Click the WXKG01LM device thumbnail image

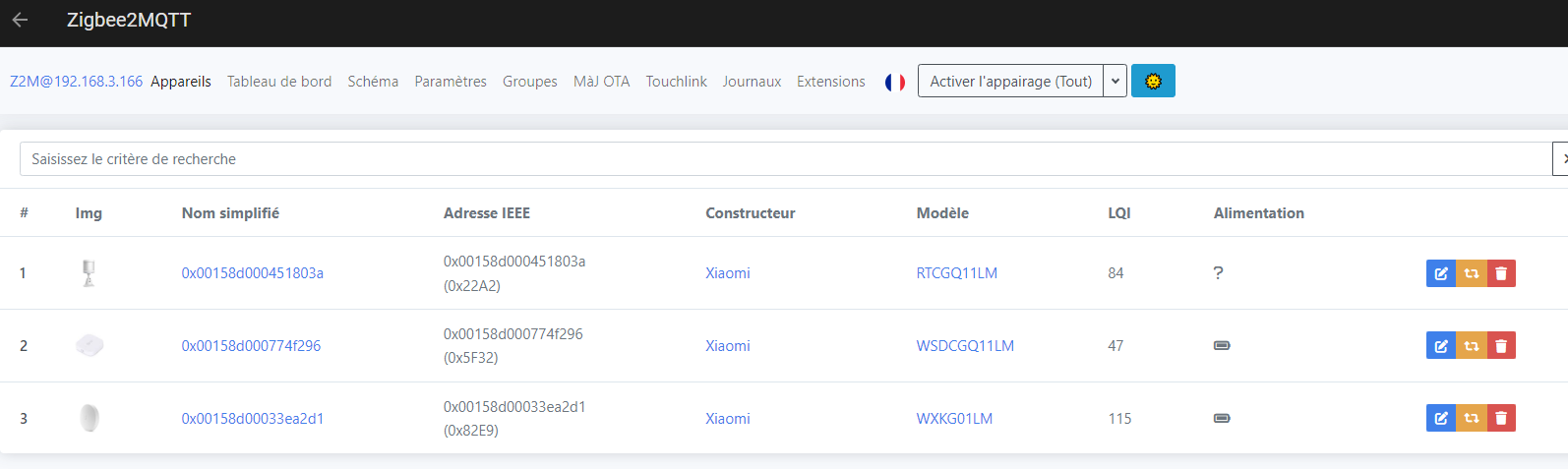click(90, 419)
